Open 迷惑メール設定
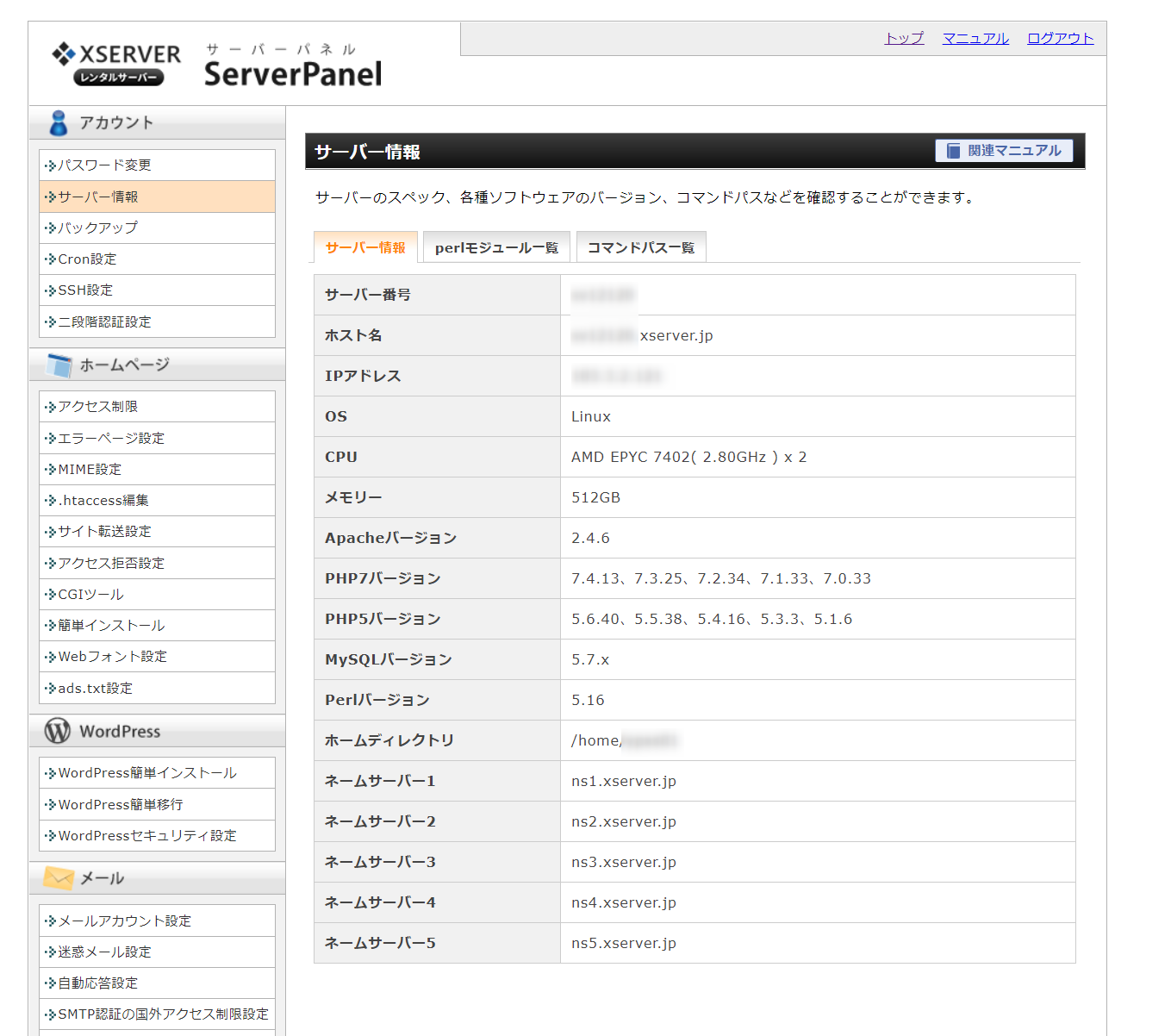The height and width of the screenshot is (1036, 1171). [158, 952]
